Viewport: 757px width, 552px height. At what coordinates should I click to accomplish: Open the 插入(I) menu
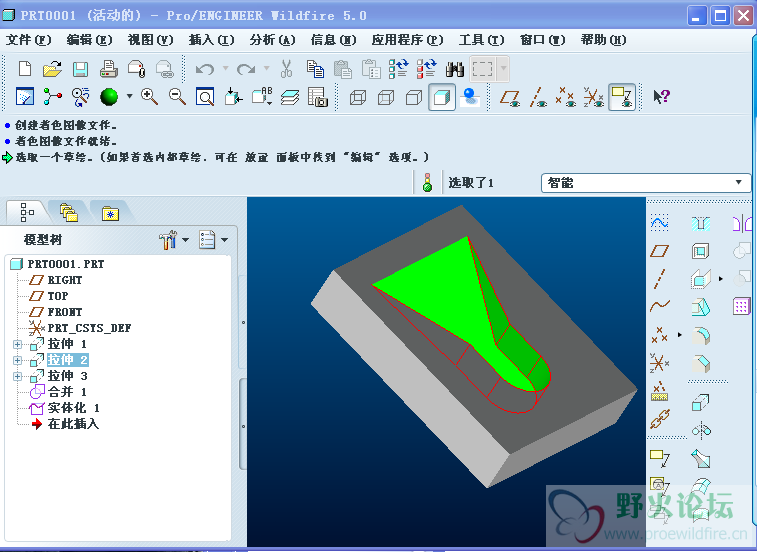pyautogui.click(x=211, y=40)
